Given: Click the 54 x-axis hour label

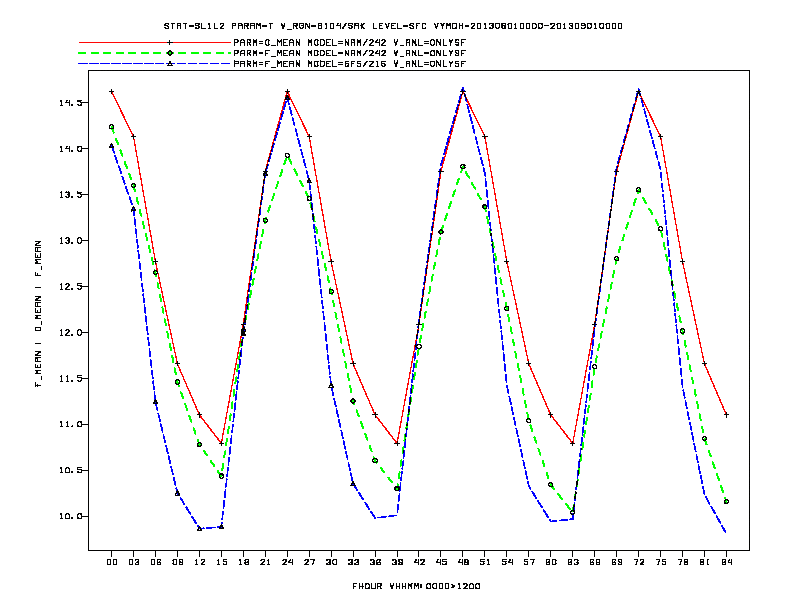Looking at the screenshot, I should (507, 562).
